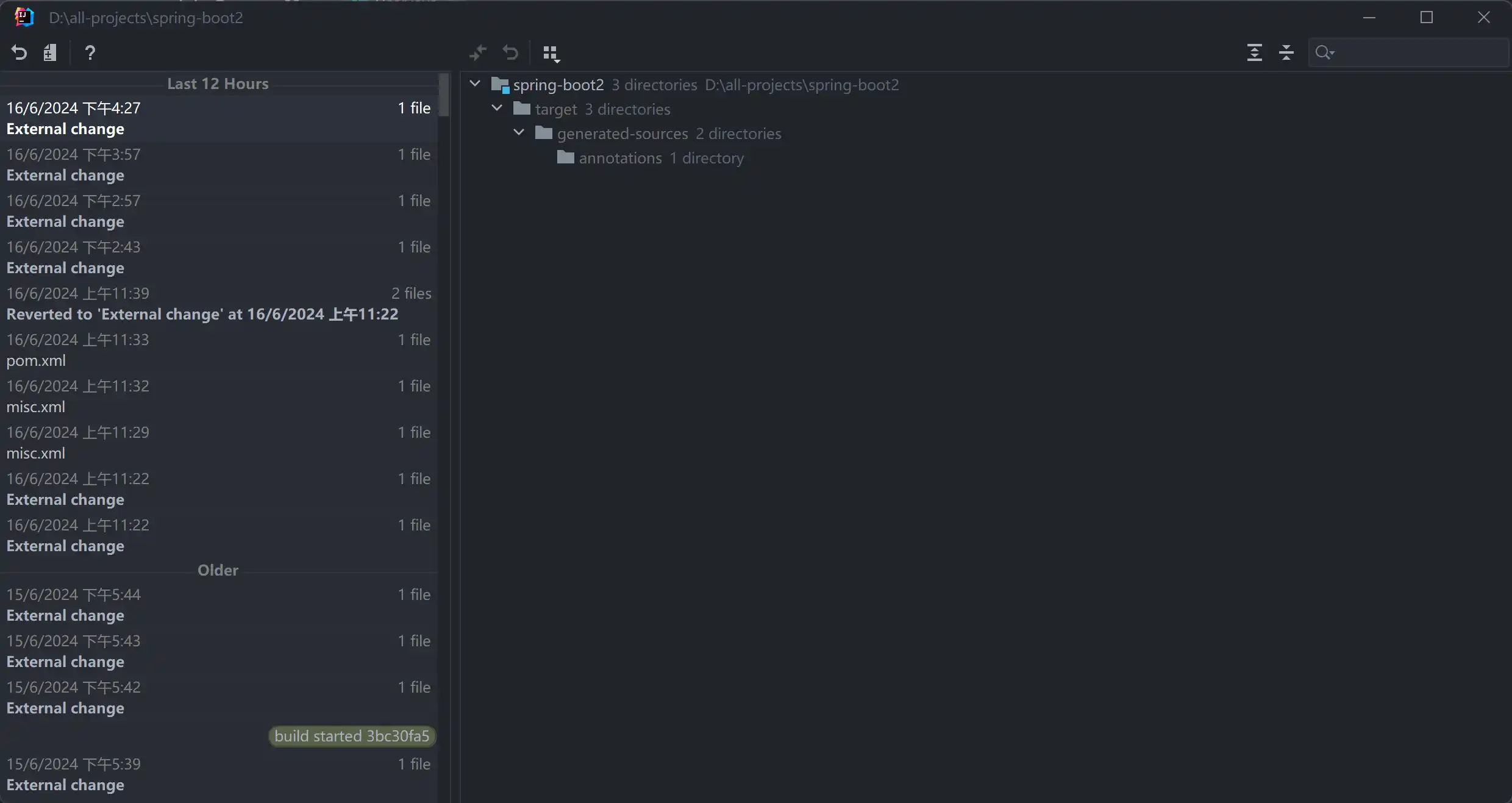This screenshot has height=803, width=1512.
Task: Click the Create Patch icon
Action: [50, 53]
